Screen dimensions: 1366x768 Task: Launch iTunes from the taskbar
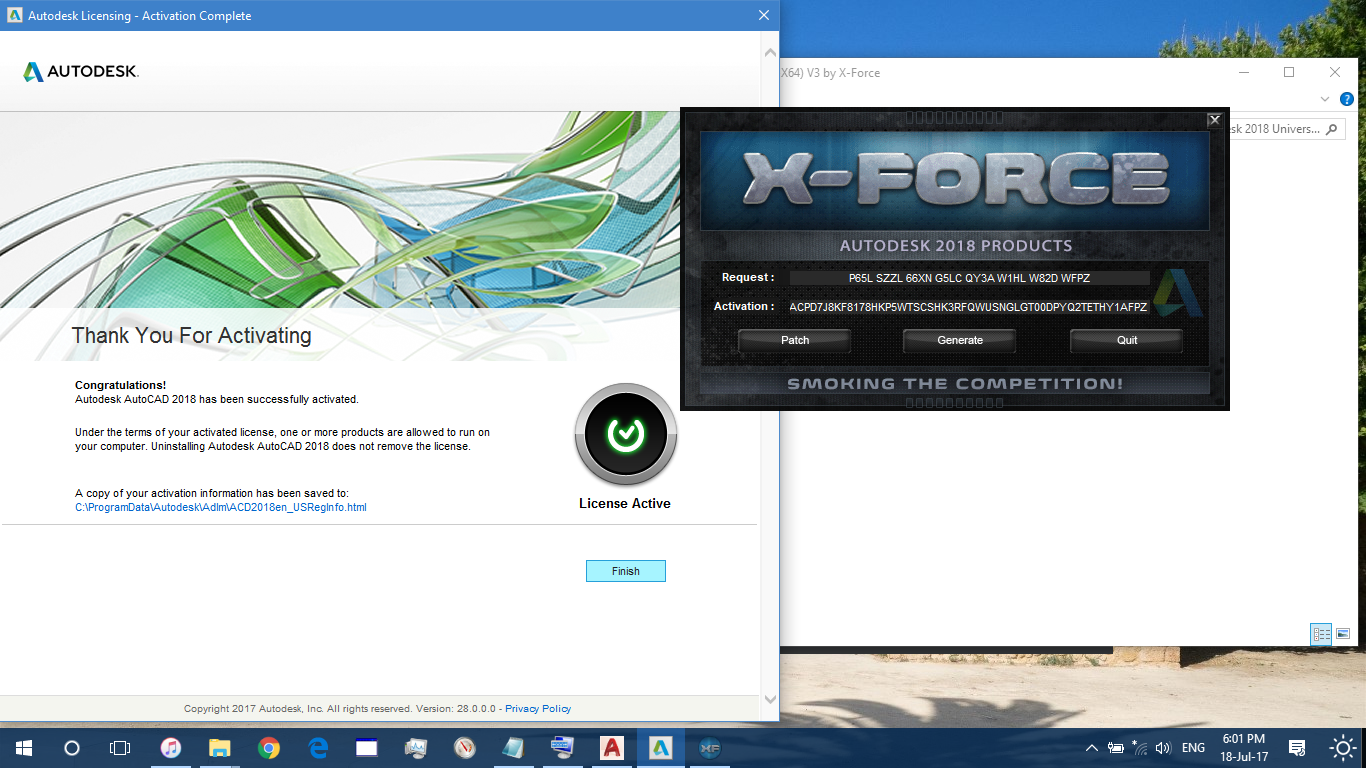tap(171, 748)
